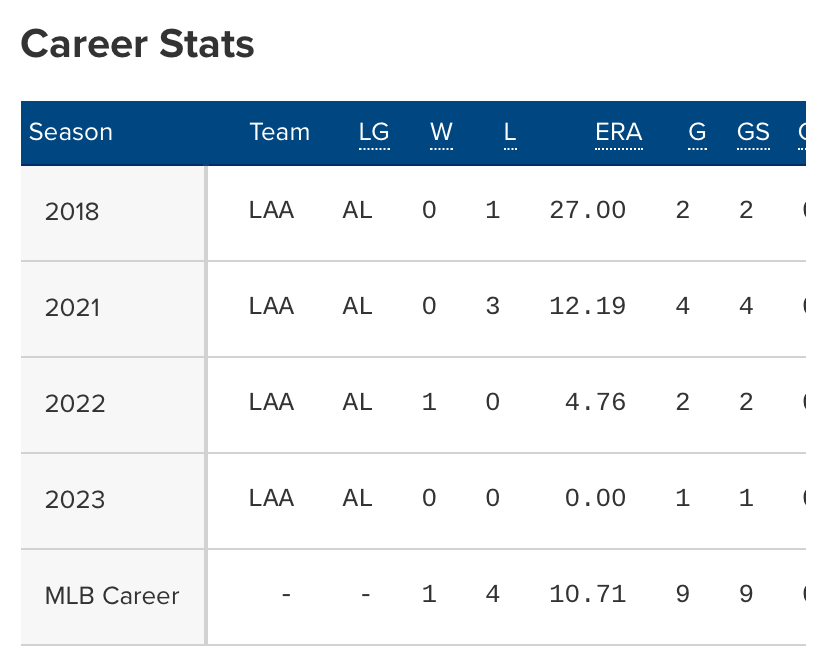Screen dimensions: 828x655
Task: Select the W column header
Action: (441, 132)
